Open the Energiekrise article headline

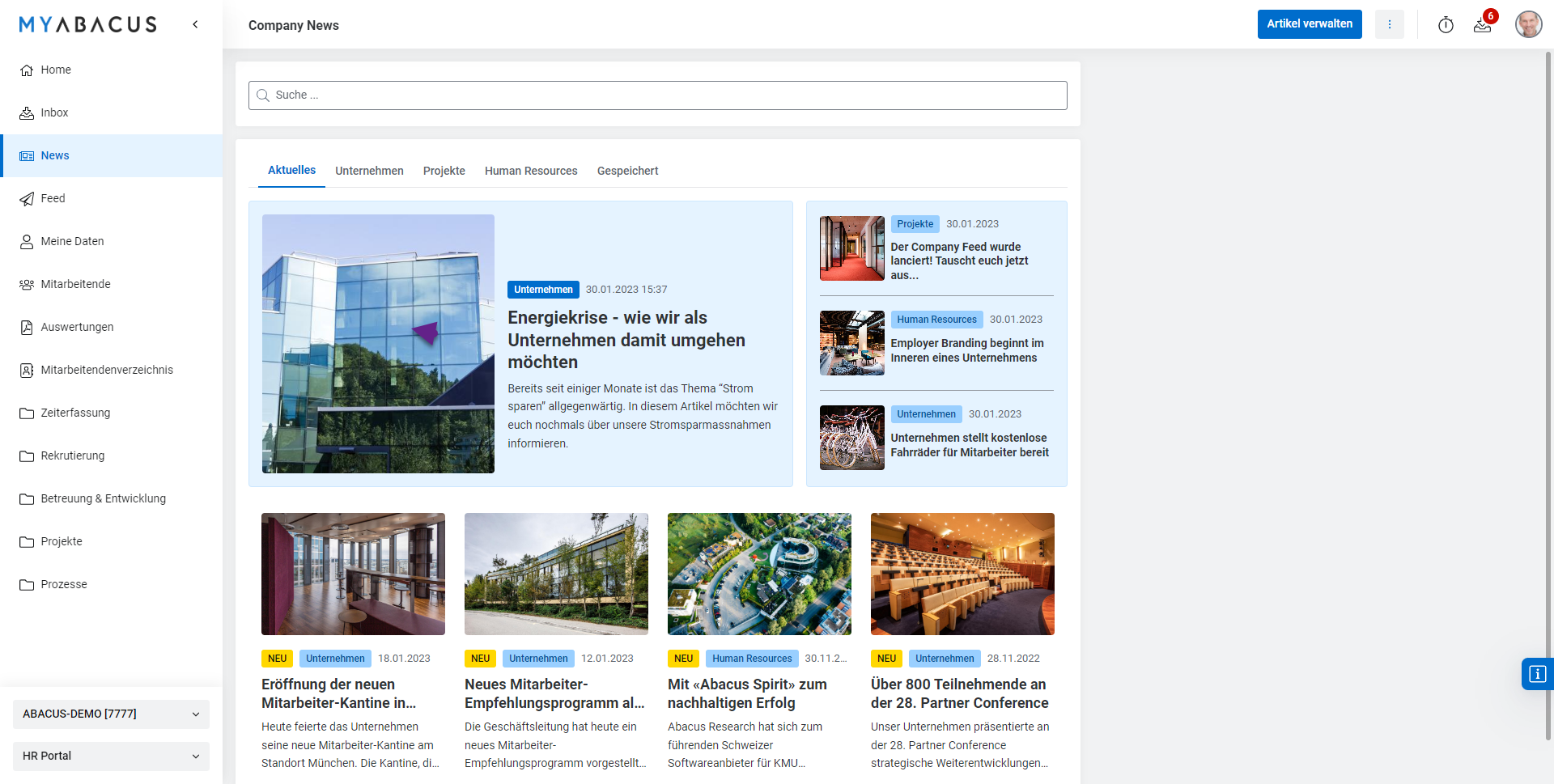(x=626, y=340)
